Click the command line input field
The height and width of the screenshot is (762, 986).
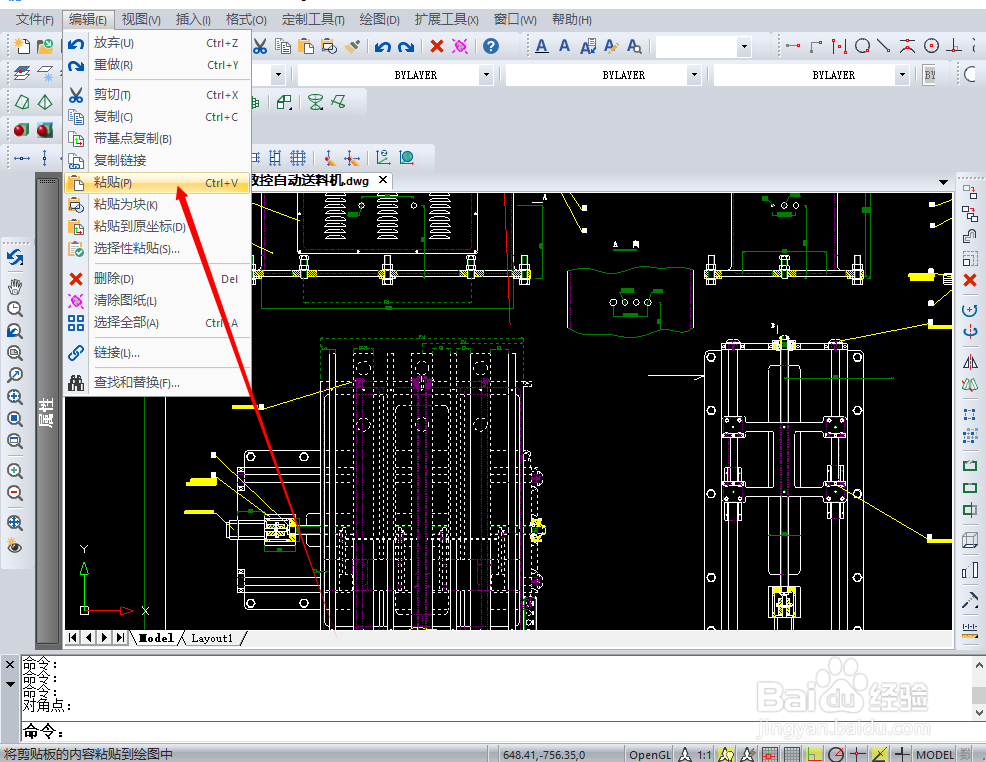503,731
